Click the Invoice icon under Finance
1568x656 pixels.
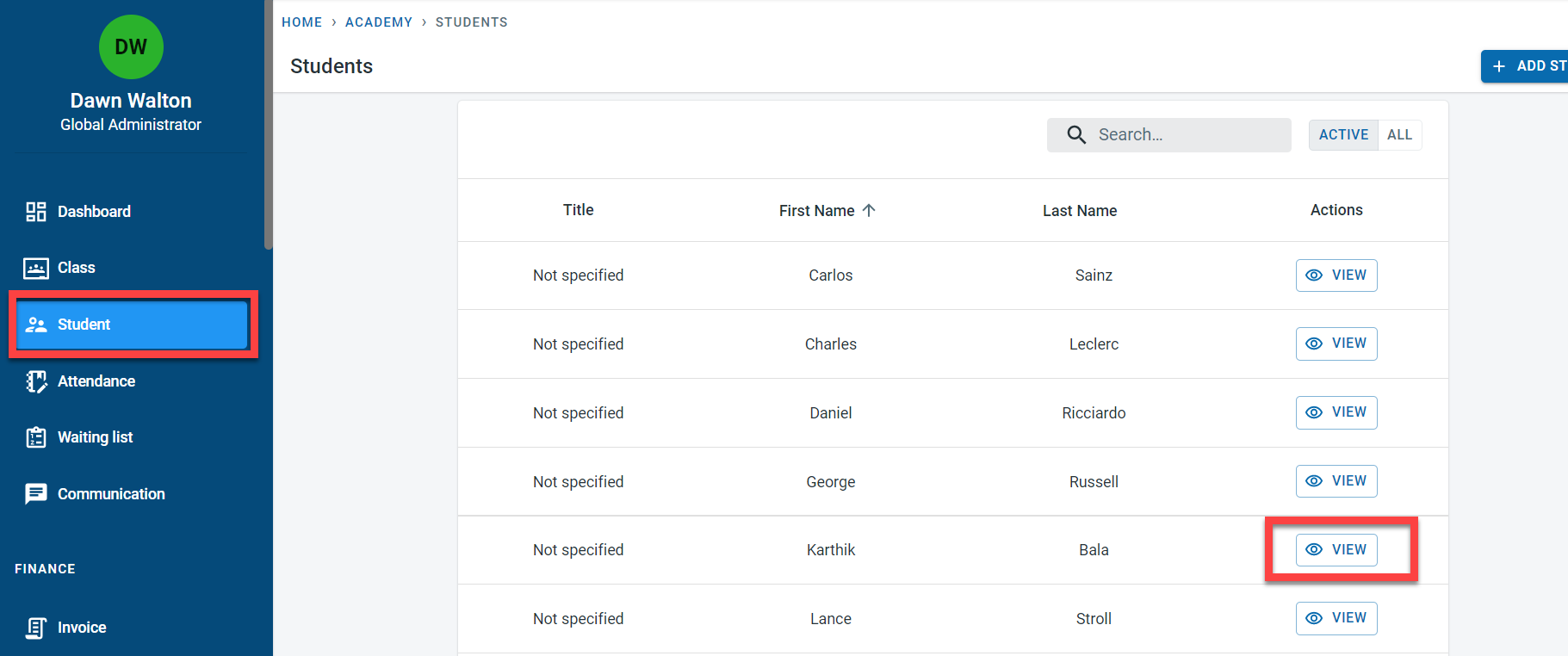(35, 628)
